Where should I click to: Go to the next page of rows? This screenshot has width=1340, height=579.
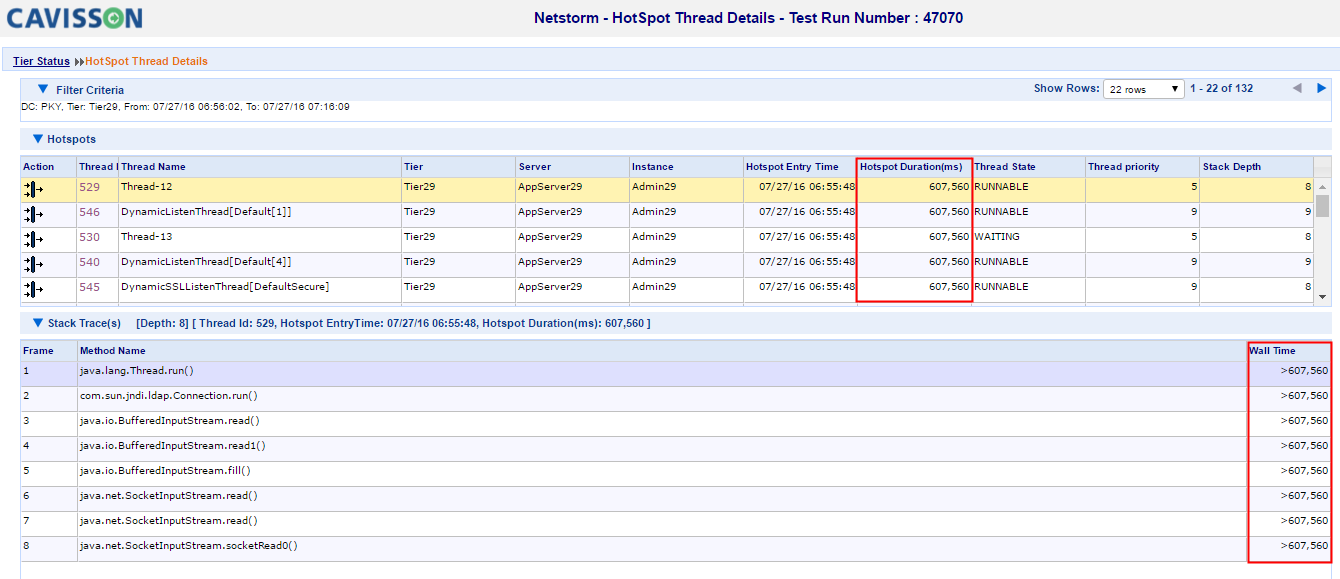coord(1322,88)
